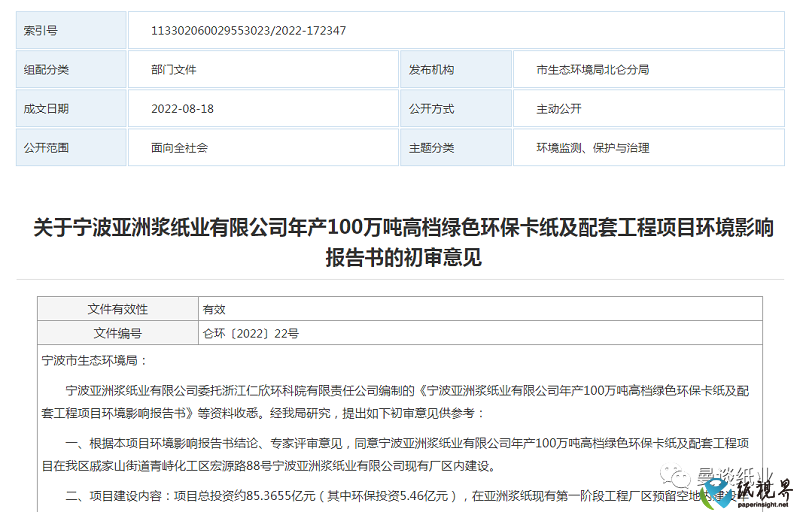
Task: Click the 公开范围 label cell
Action: coord(71,147)
